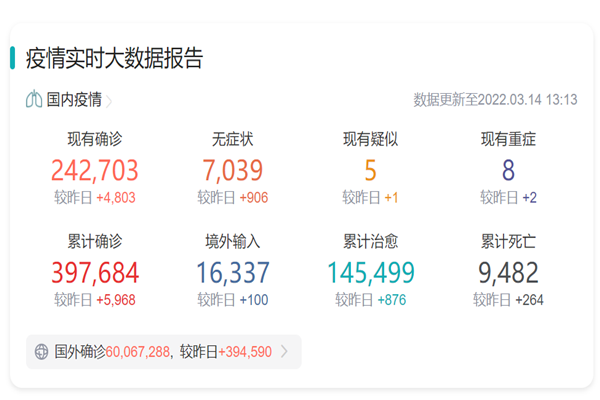Click the 现有疑似 number 5

pos(370,170)
